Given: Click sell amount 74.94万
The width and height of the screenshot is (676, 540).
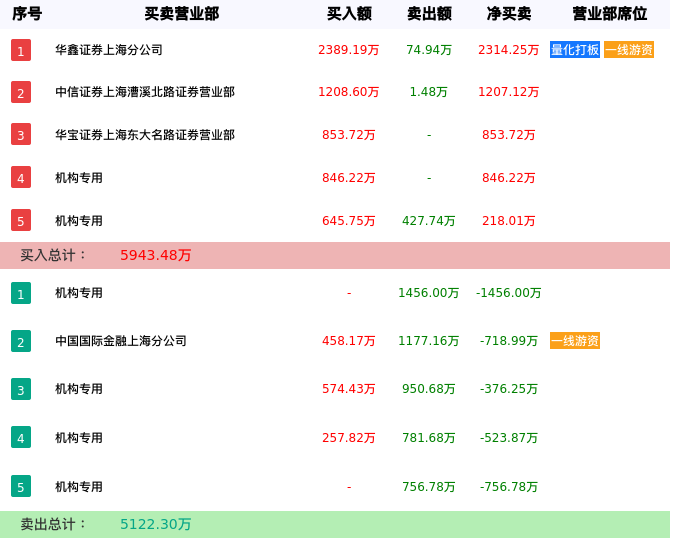Looking at the screenshot, I should click(429, 50).
